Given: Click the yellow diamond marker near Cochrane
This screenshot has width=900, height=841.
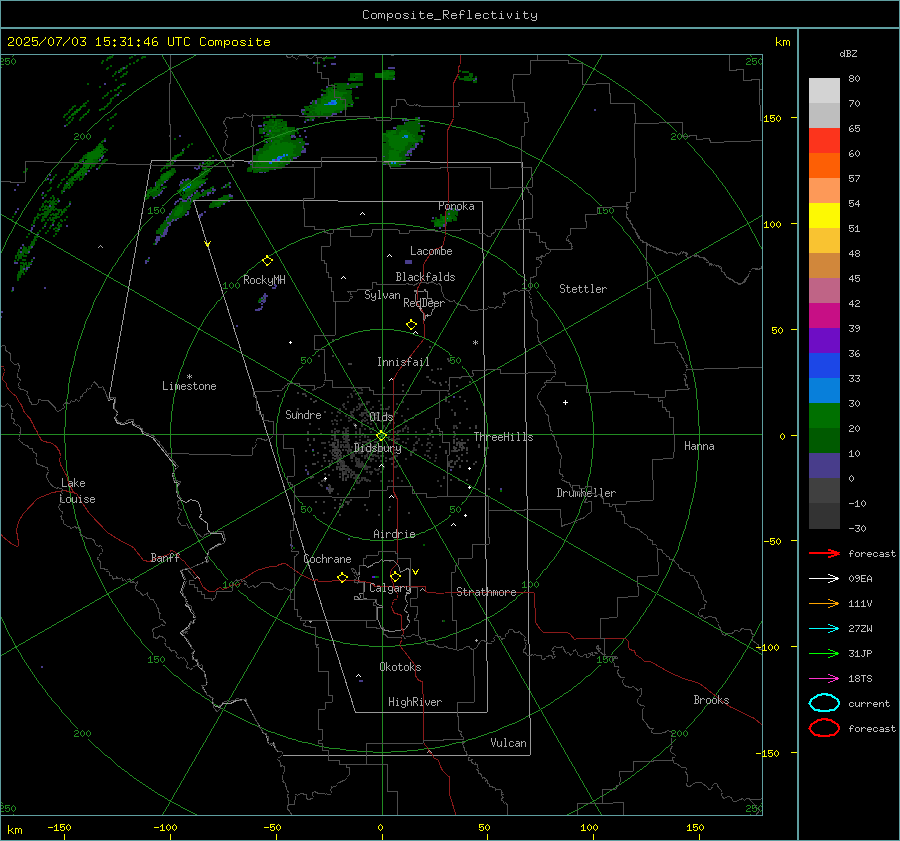Looking at the screenshot, I should (x=342, y=578).
